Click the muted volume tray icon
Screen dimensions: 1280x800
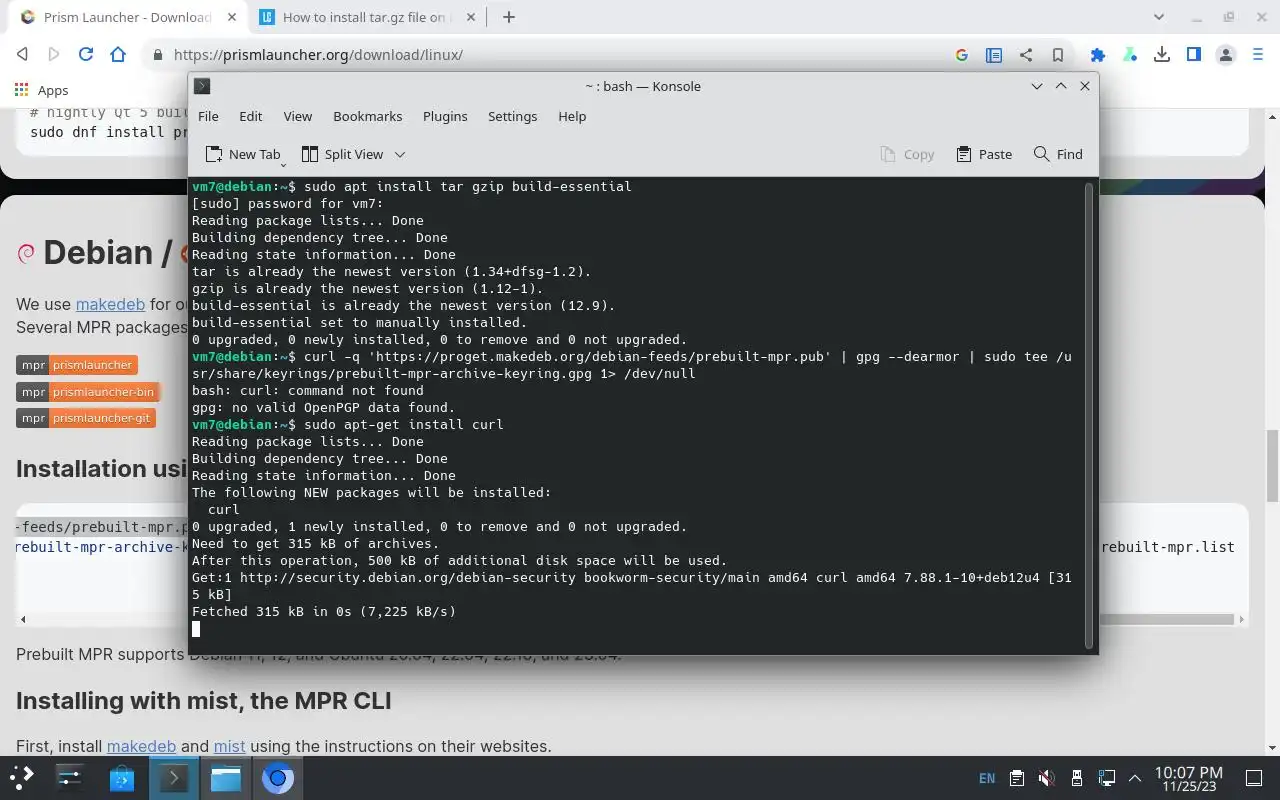click(1046, 778)
